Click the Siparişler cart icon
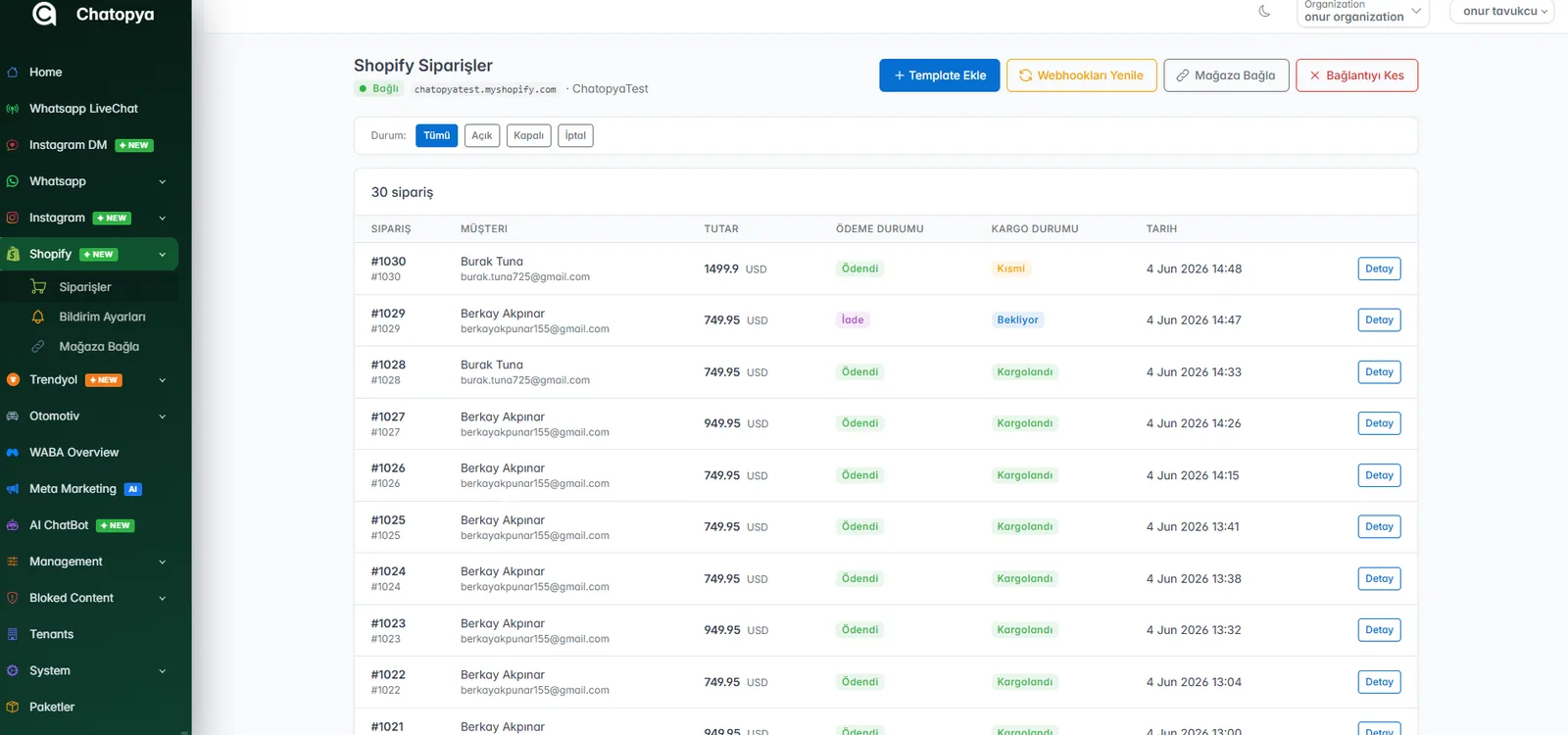The height and width of the screenshot is (735, 1568). [x=38, y=287]
